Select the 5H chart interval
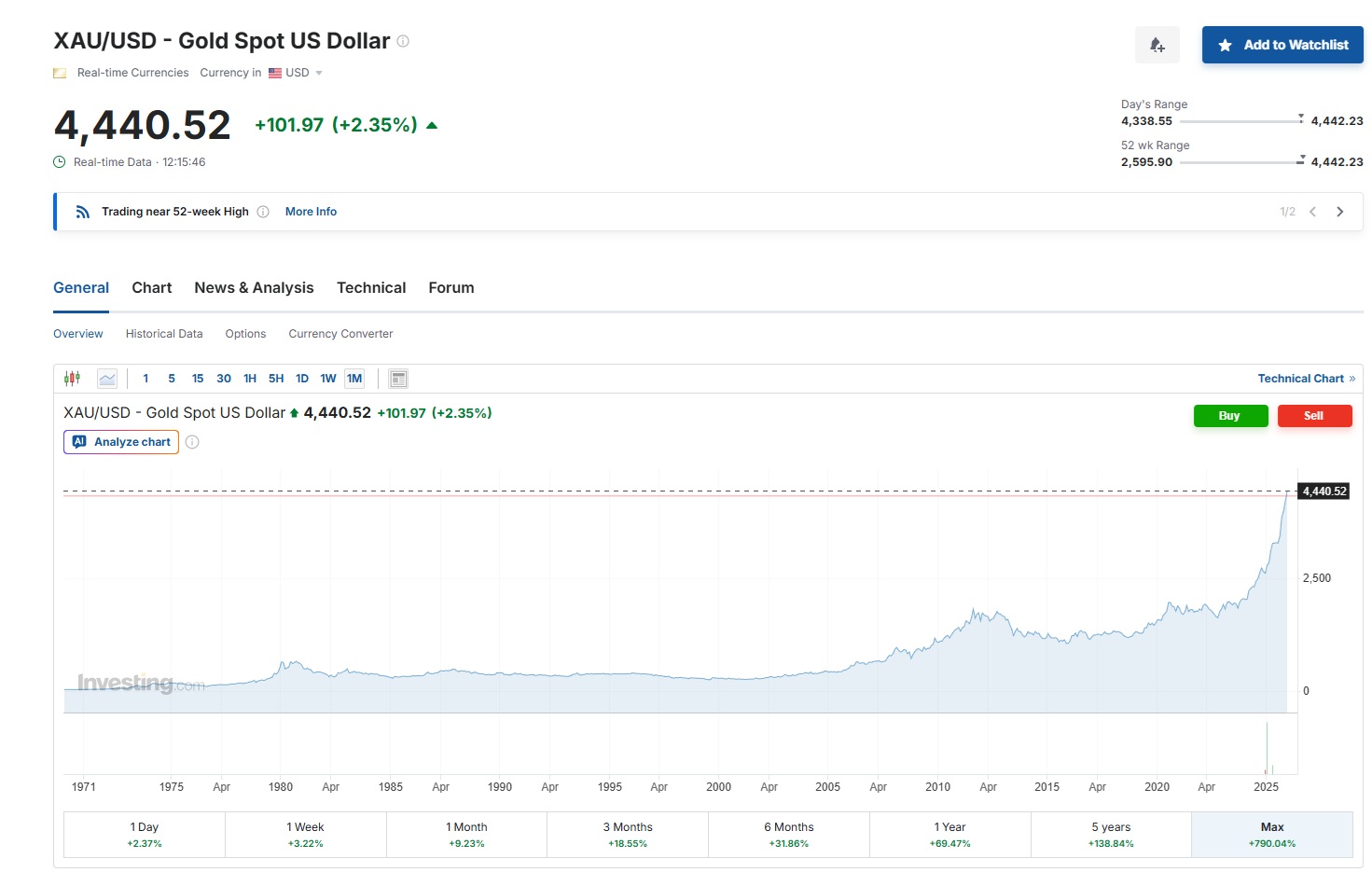Image resolution: width=1372 pixels, height=886 pixels. point(276,379)
